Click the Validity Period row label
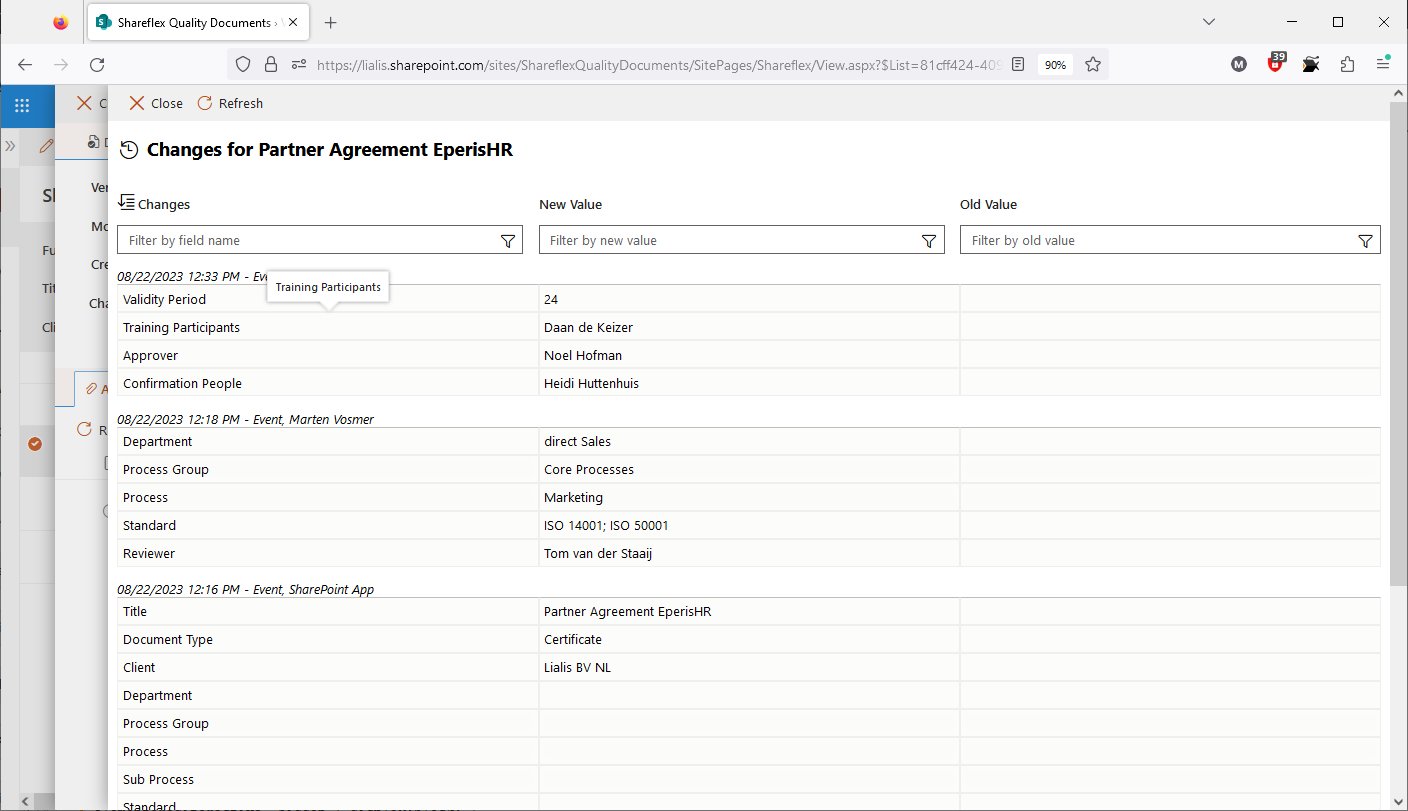 pyautogui.click(x=164, y=299)
